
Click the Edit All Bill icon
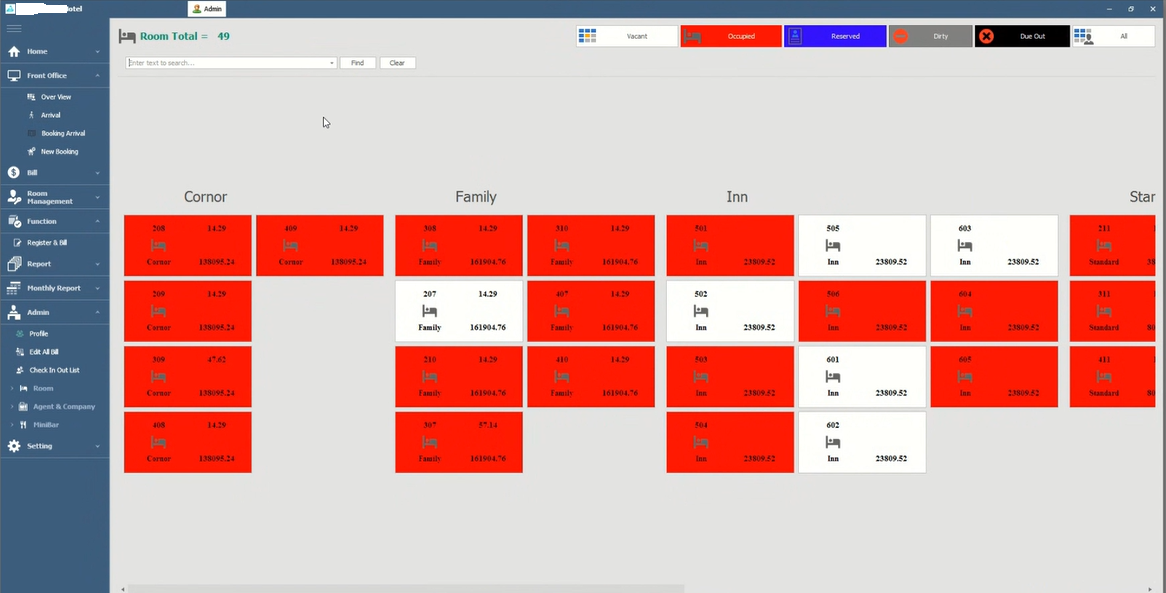(20, 352)
